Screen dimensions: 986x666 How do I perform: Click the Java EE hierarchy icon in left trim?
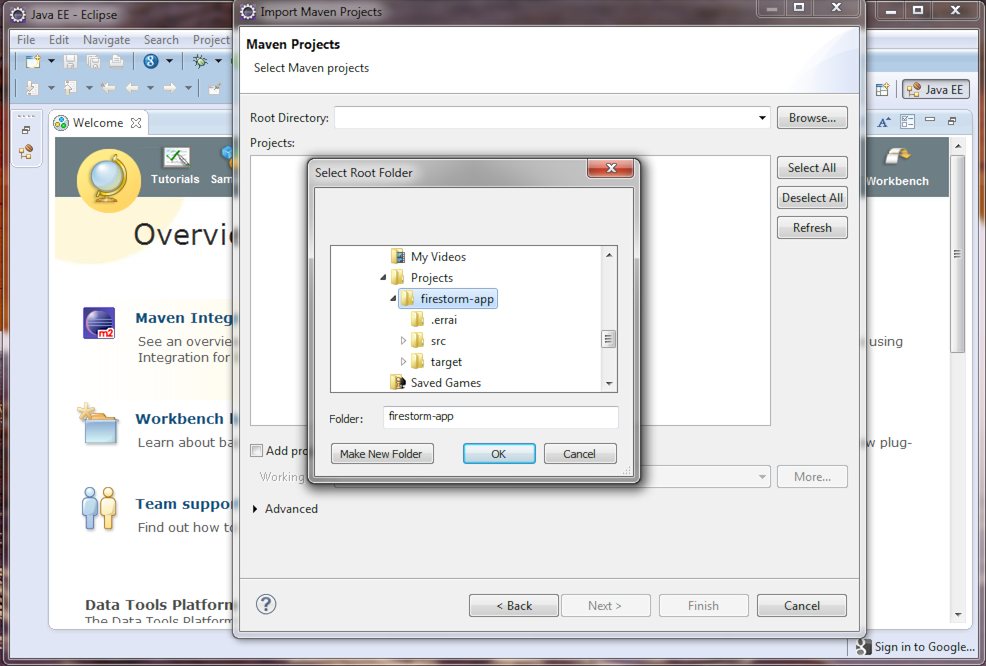point(26,152)
